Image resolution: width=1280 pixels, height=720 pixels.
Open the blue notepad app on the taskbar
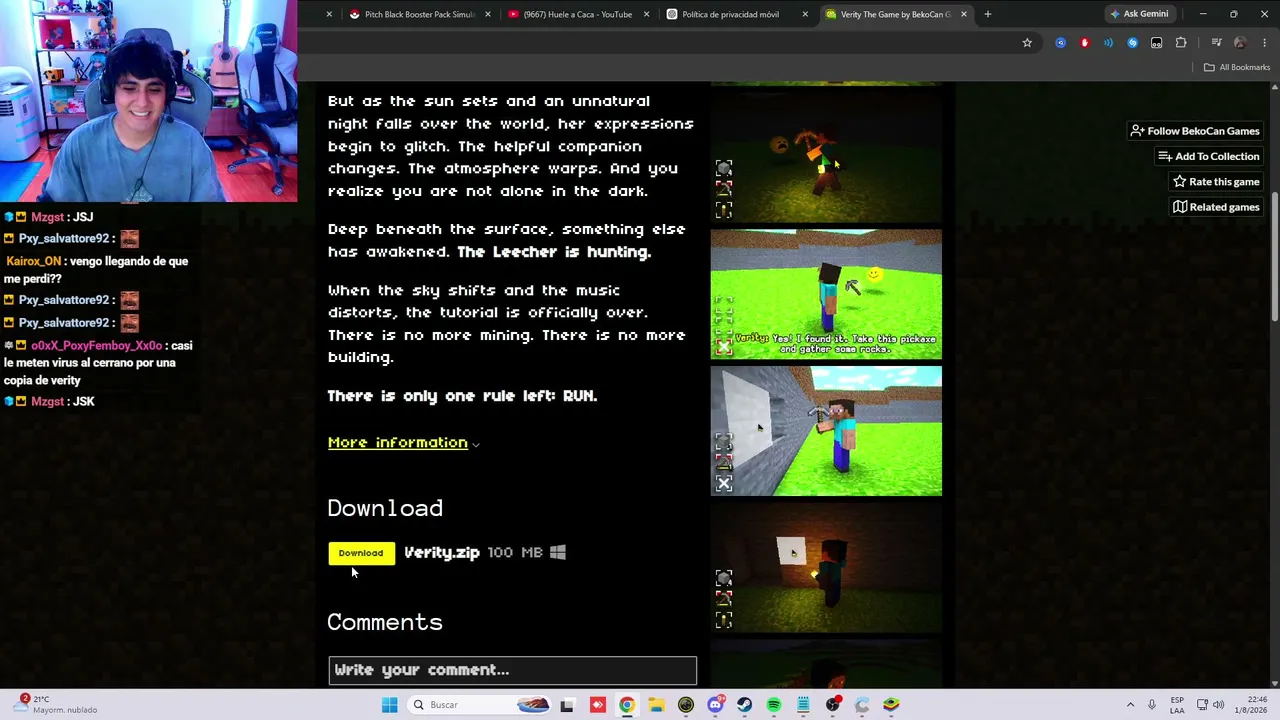pos(803,705)
